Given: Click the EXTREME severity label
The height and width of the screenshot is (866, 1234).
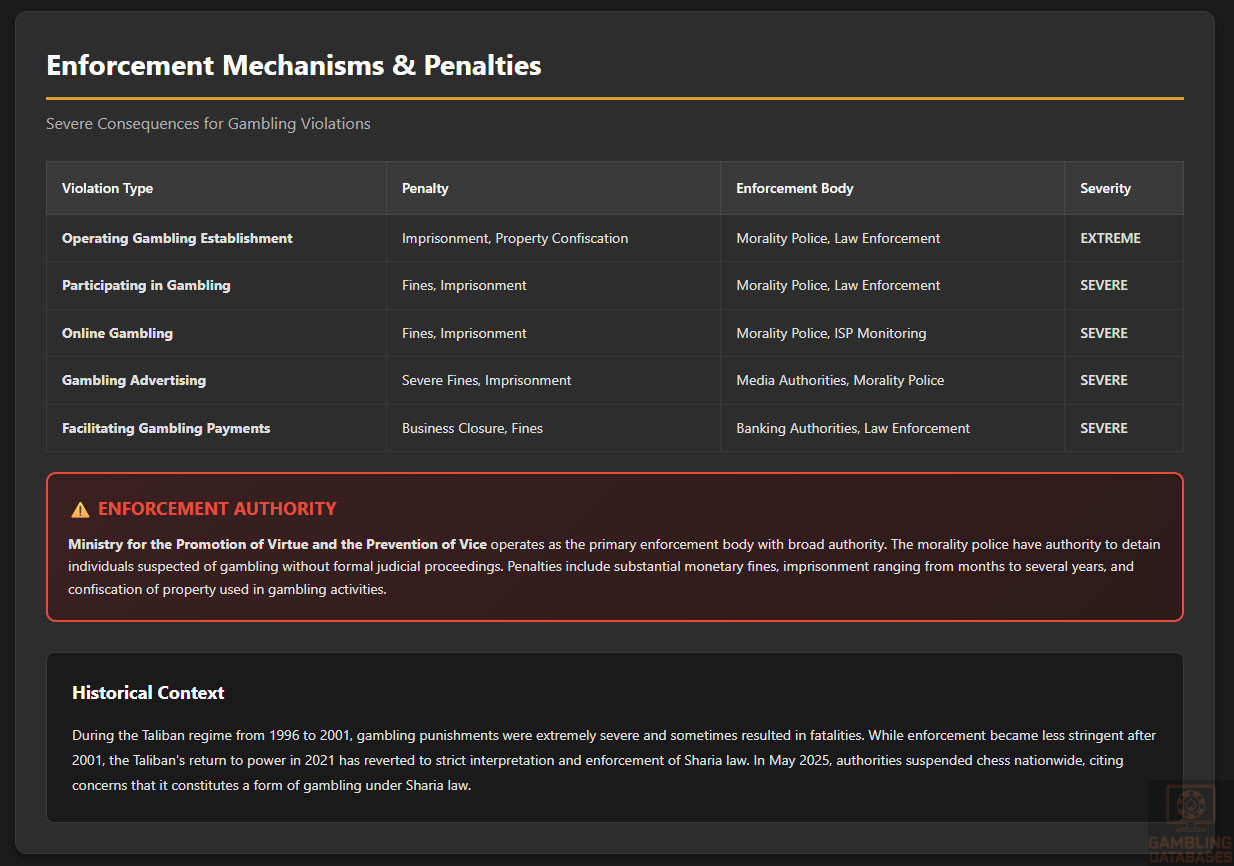Looking at the screenshot, I should coord(1110,238).
